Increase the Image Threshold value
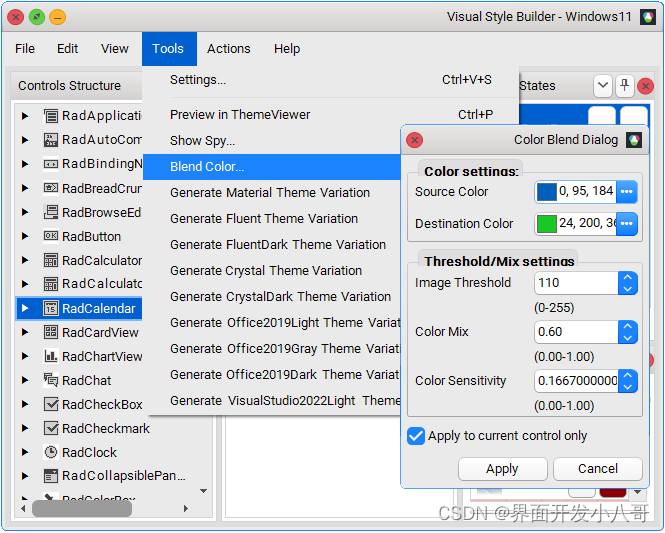Image resolution: width=665 pixels, height=533 pixels. point(628,278)
